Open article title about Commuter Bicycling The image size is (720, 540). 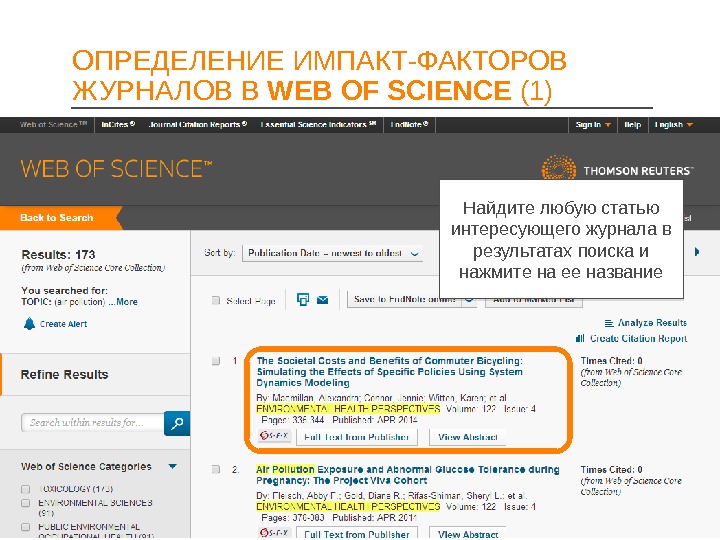389,372
